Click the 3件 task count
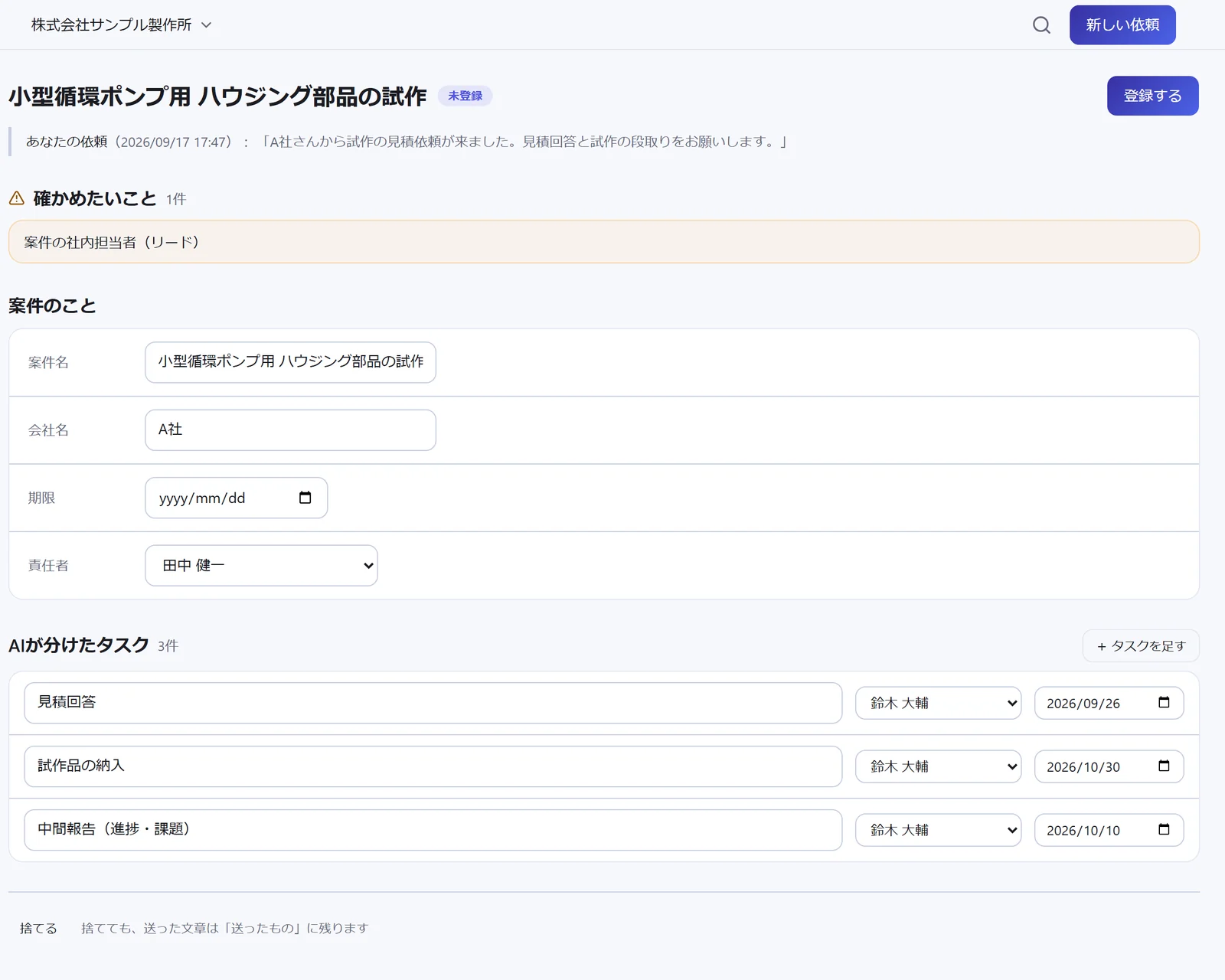Image resolution: width=1225 pixels, height=980 pixels. [x=168, y=646]
